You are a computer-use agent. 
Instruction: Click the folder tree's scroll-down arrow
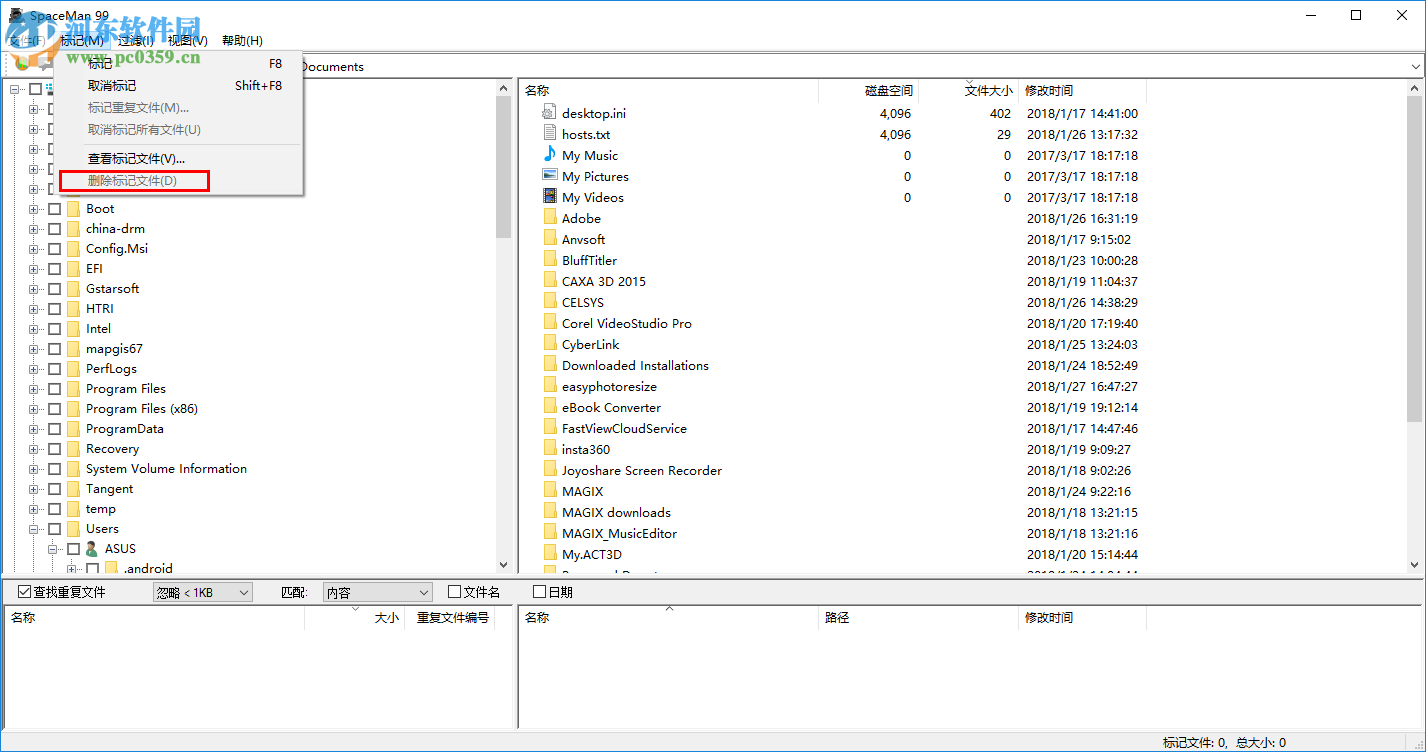[503, 565]
